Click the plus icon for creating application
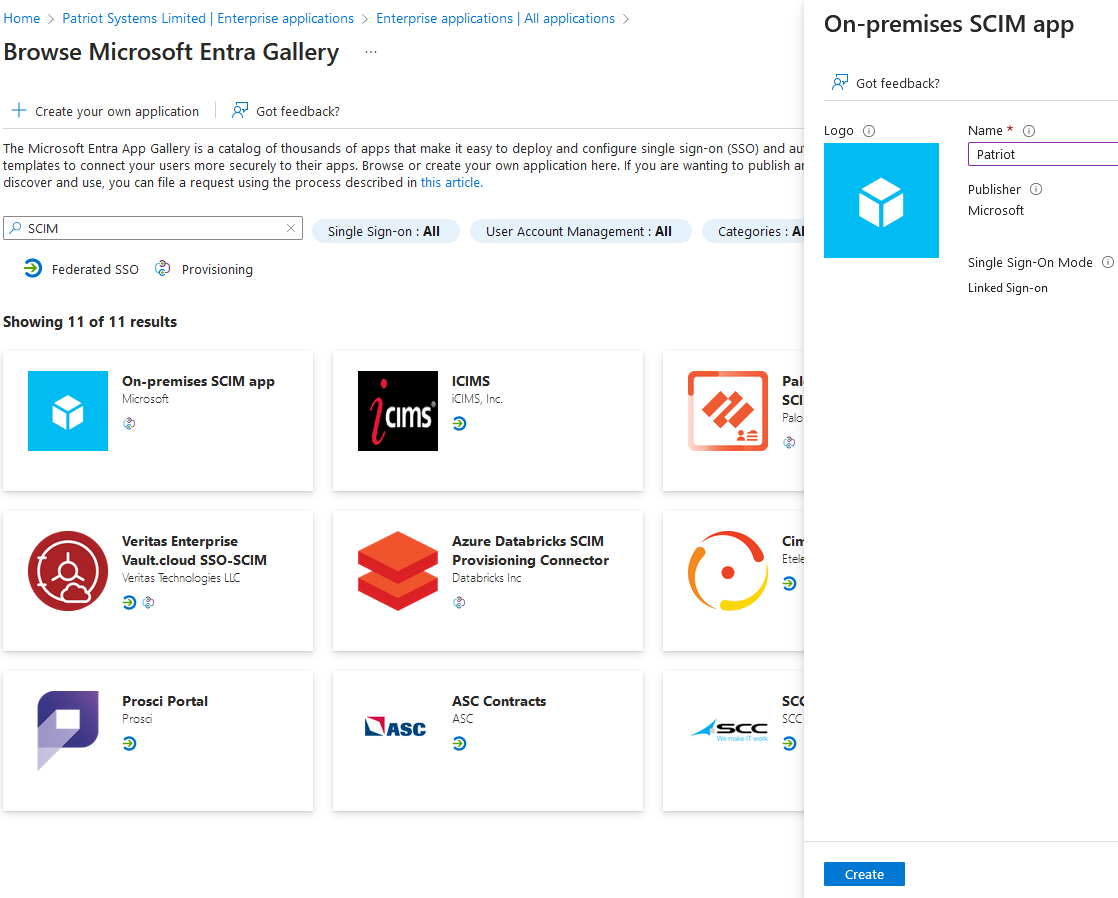The height and width of the screenshot is (898, 1118). coord(19,111)
